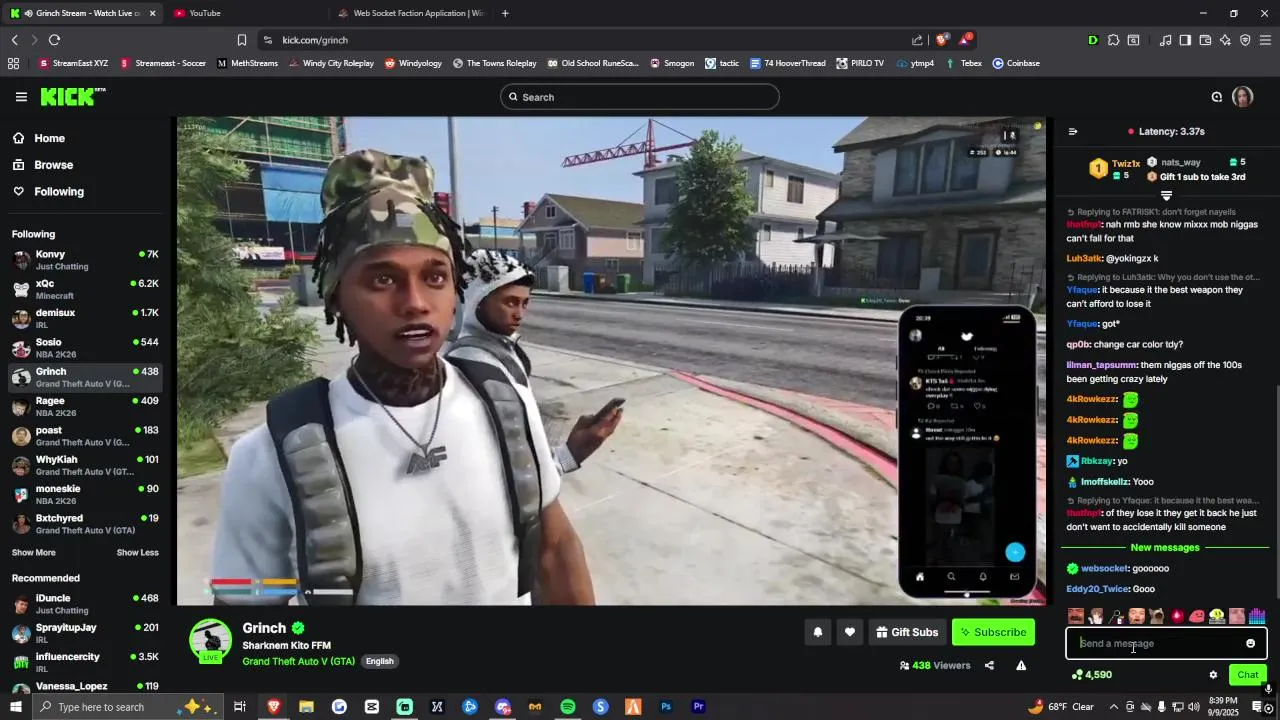Click the Kick search field
Viewport: 1280px width, 720px height.
(x=640, y=97)
